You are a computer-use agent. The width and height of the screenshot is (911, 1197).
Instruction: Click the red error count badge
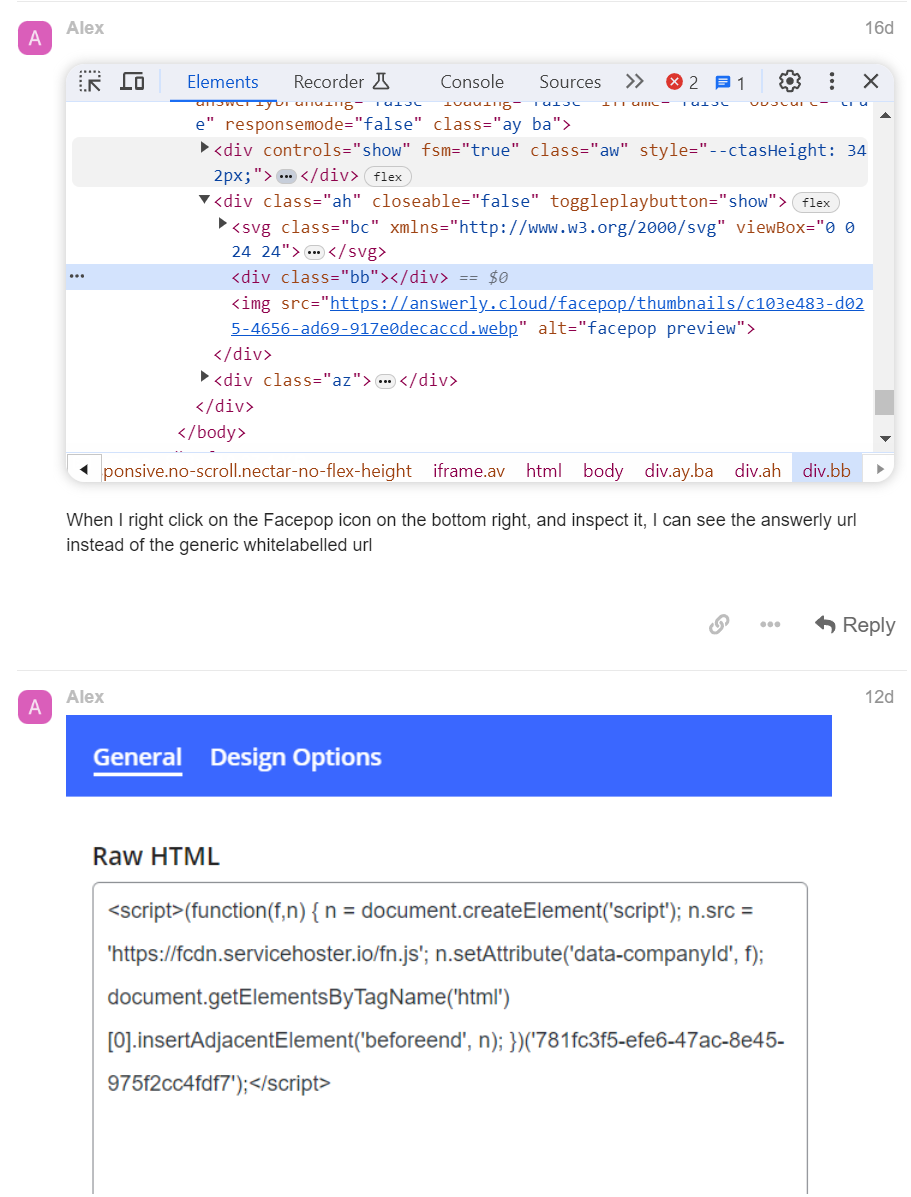(682, 82)
